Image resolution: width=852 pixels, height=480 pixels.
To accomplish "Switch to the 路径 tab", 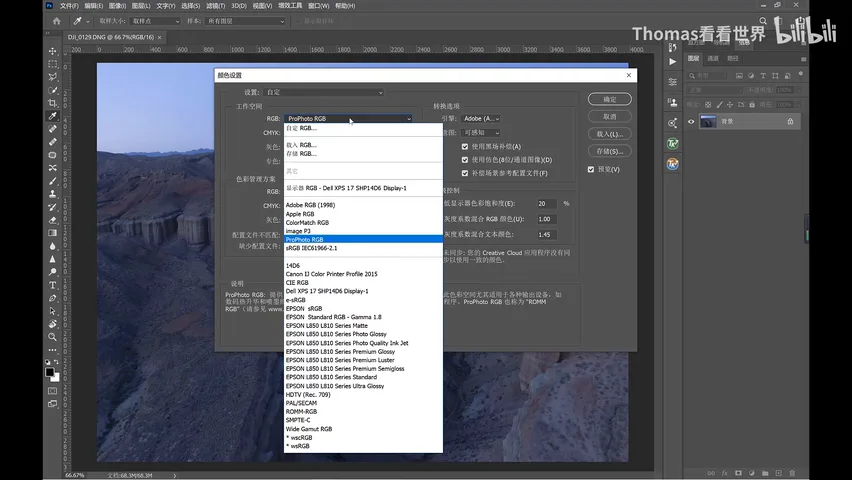I will point(733,59).
